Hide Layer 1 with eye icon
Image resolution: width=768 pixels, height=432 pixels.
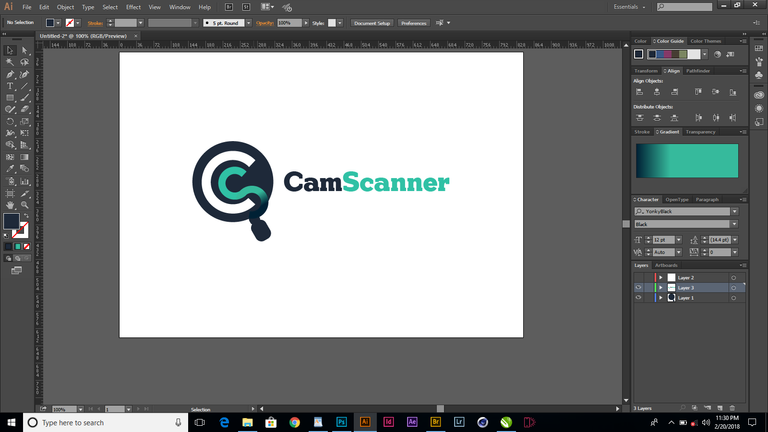[x=638, y=298]
